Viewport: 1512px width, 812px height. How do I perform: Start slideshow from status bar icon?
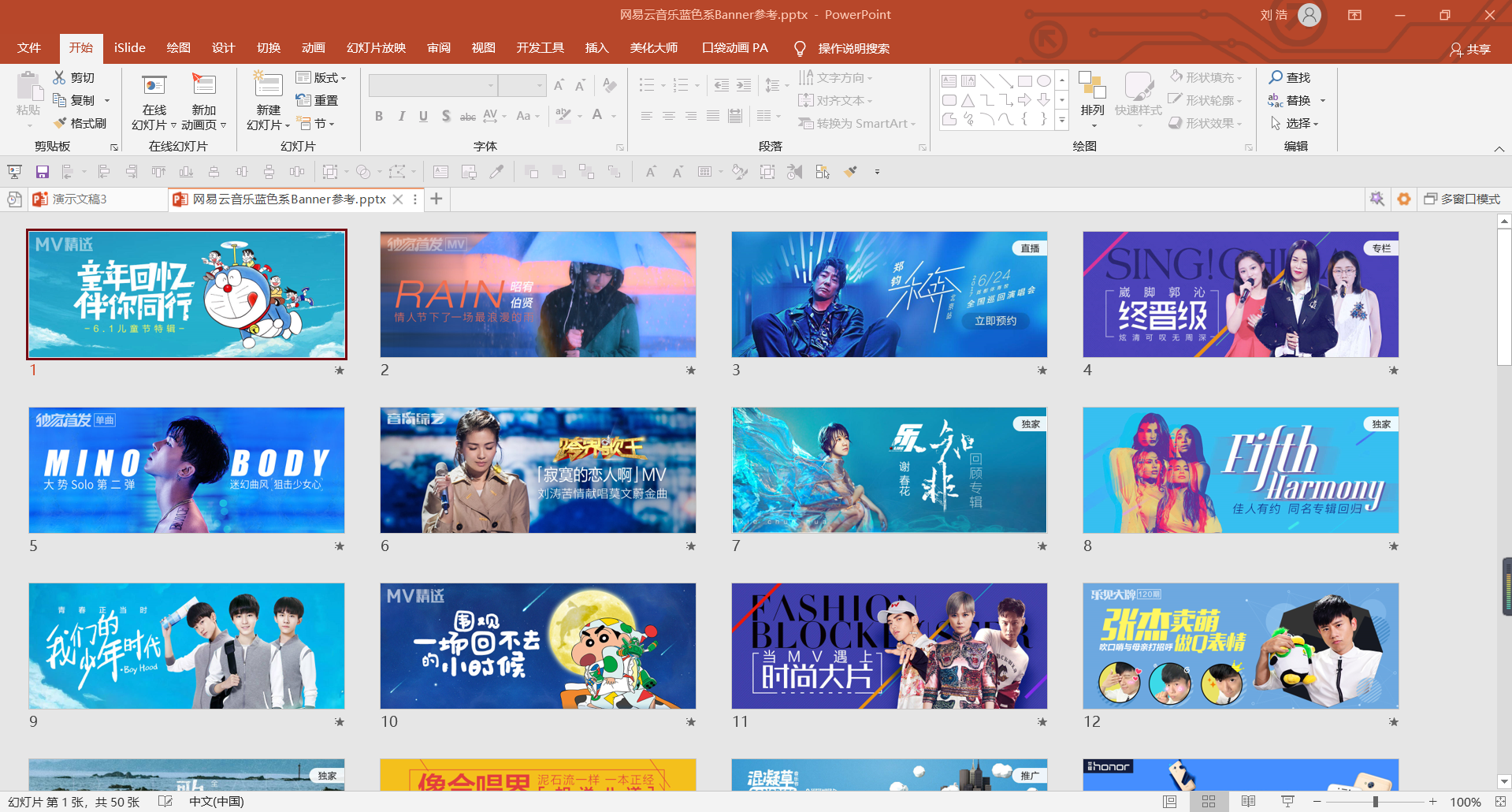point(1287,802)
